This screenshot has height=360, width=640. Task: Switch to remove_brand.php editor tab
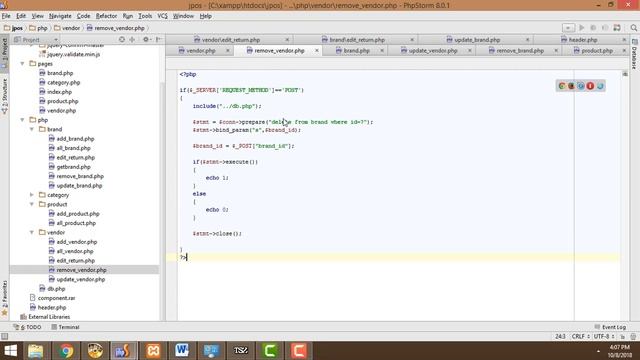point(520,51)
